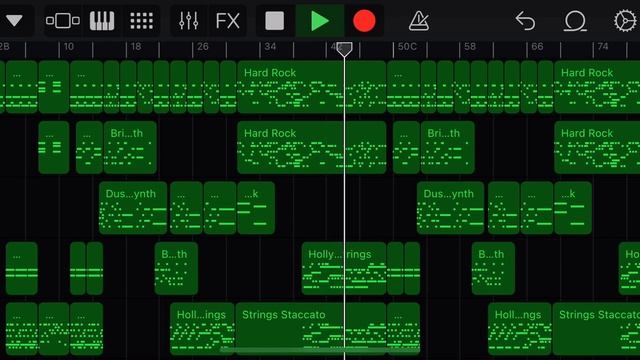Viewport: 640px width, 360px height.
Task: Switch to the Tracks view button
Action: pos(62,20)
